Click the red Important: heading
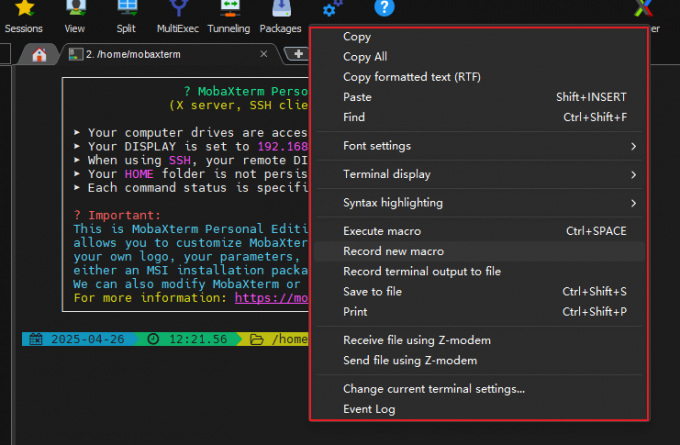This screenshot has height=445, width=680. point(124,216)
